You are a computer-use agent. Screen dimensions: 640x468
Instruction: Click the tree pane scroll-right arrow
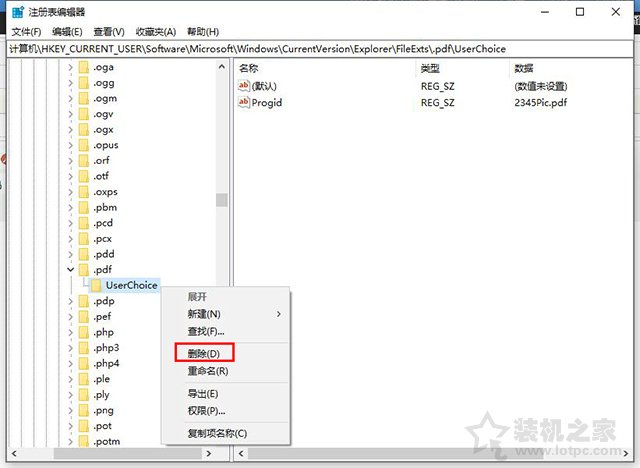[x=209, y=453]
